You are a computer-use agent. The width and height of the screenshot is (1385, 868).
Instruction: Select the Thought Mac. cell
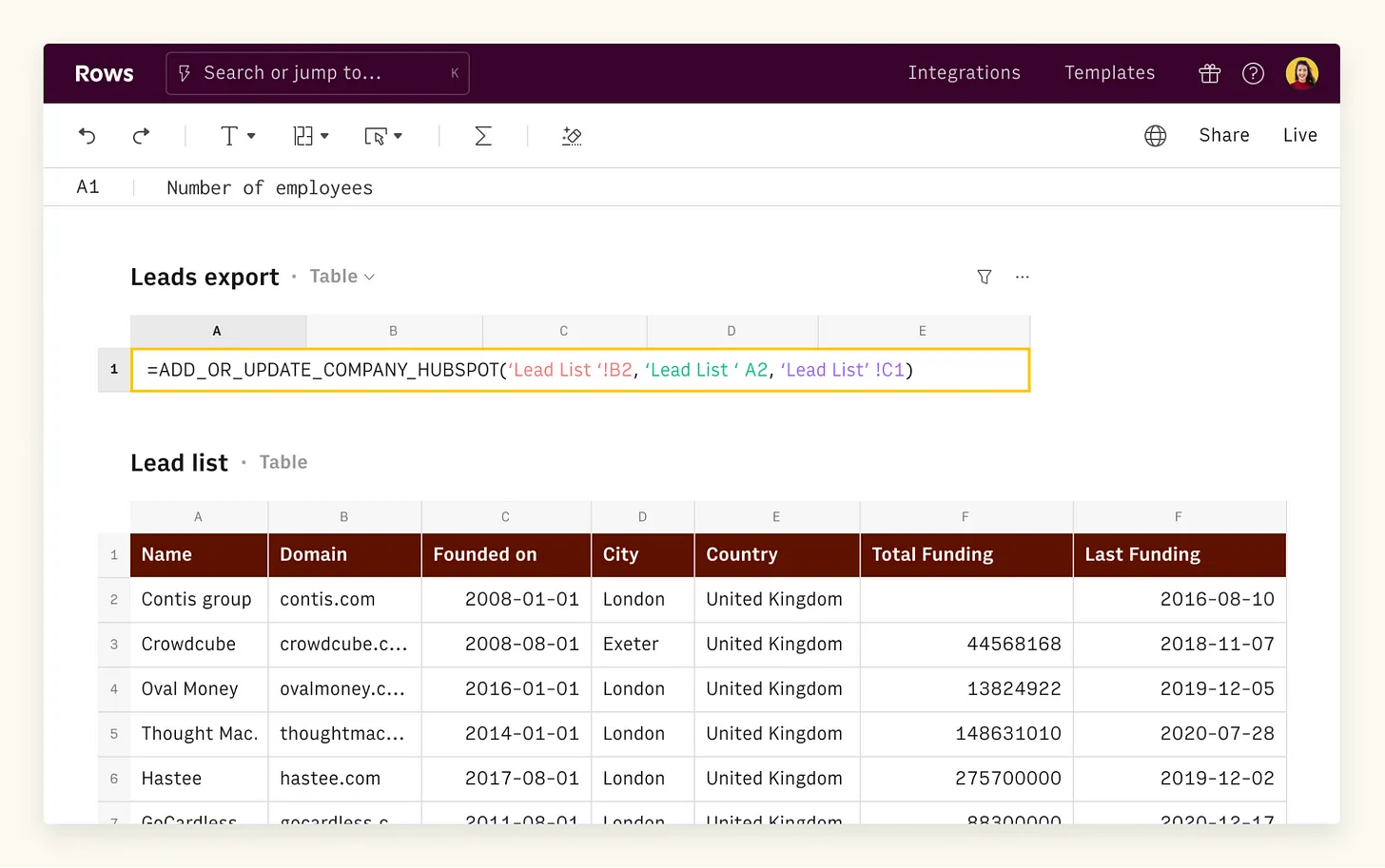(x=199, y=734)
